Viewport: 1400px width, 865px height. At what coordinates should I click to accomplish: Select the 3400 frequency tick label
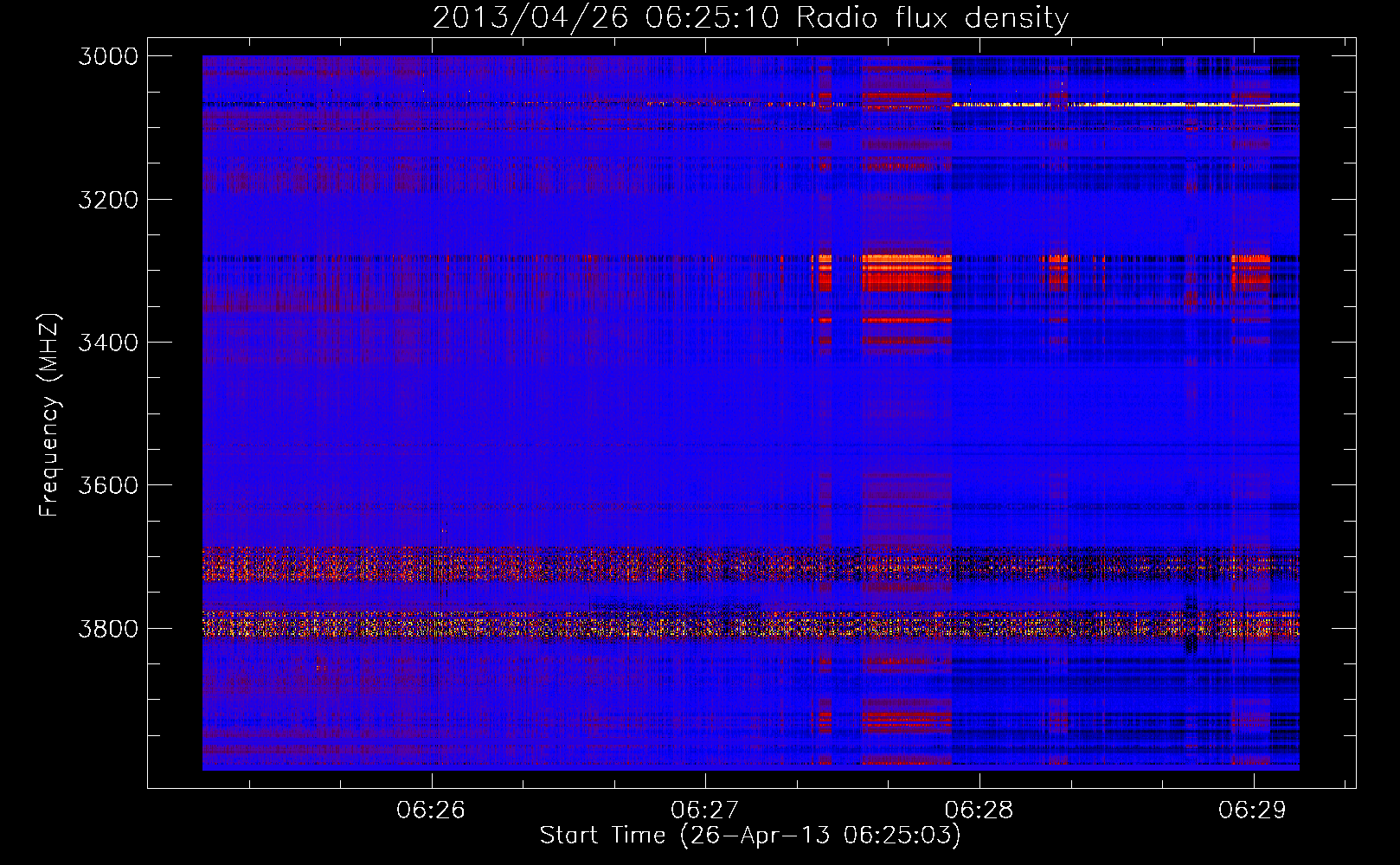coord(108,343)
